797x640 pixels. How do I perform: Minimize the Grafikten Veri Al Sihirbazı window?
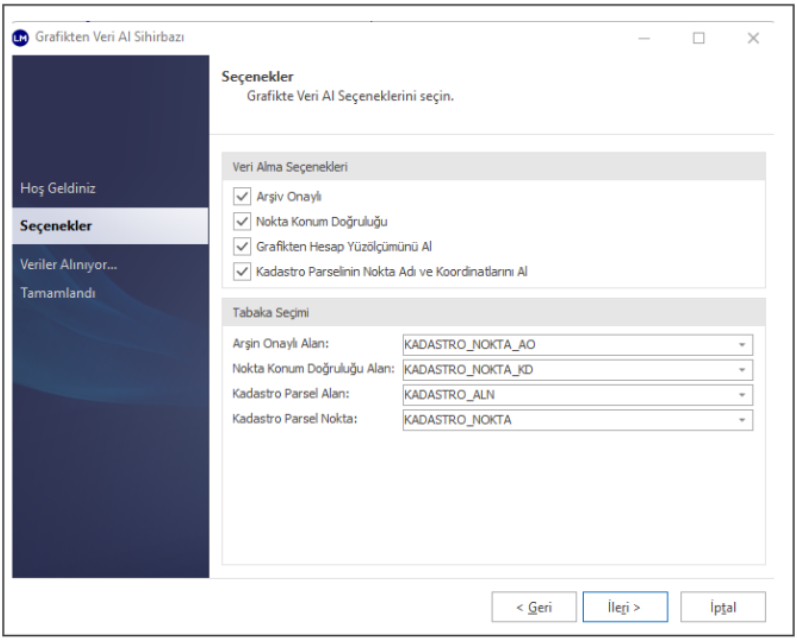click(x=645, y=38)
